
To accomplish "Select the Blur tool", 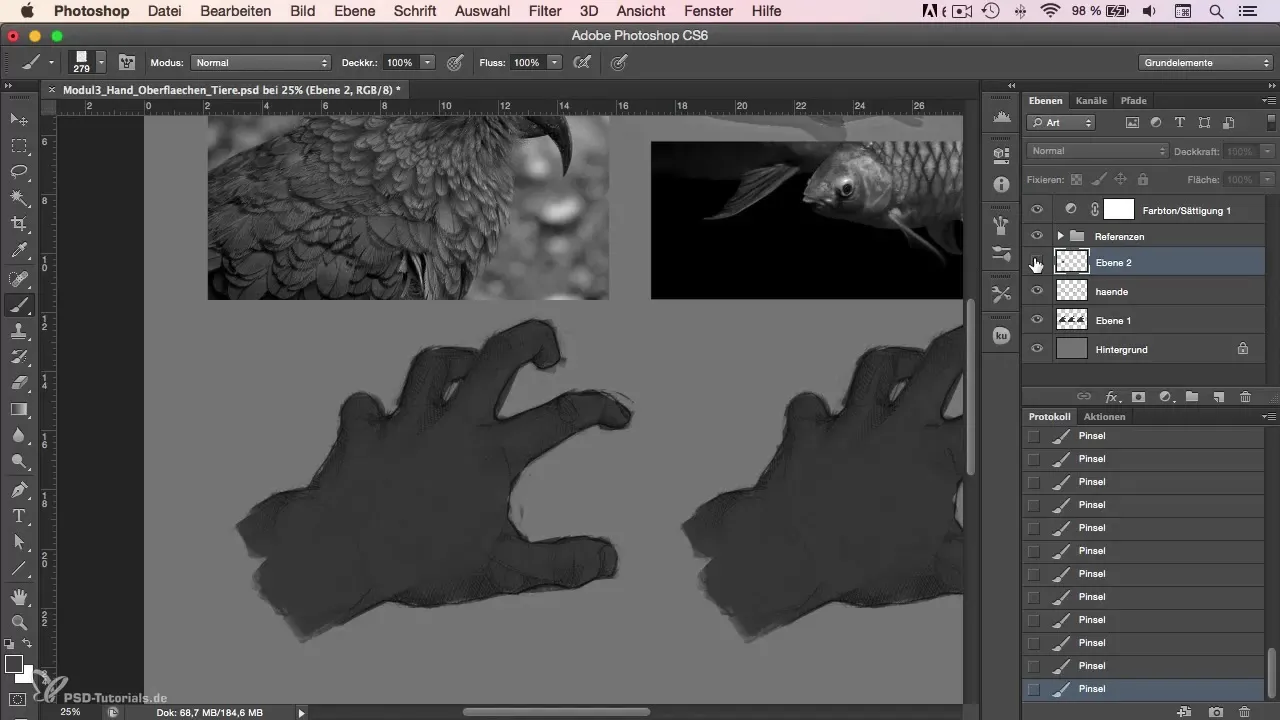I will [x=19, y=436].
